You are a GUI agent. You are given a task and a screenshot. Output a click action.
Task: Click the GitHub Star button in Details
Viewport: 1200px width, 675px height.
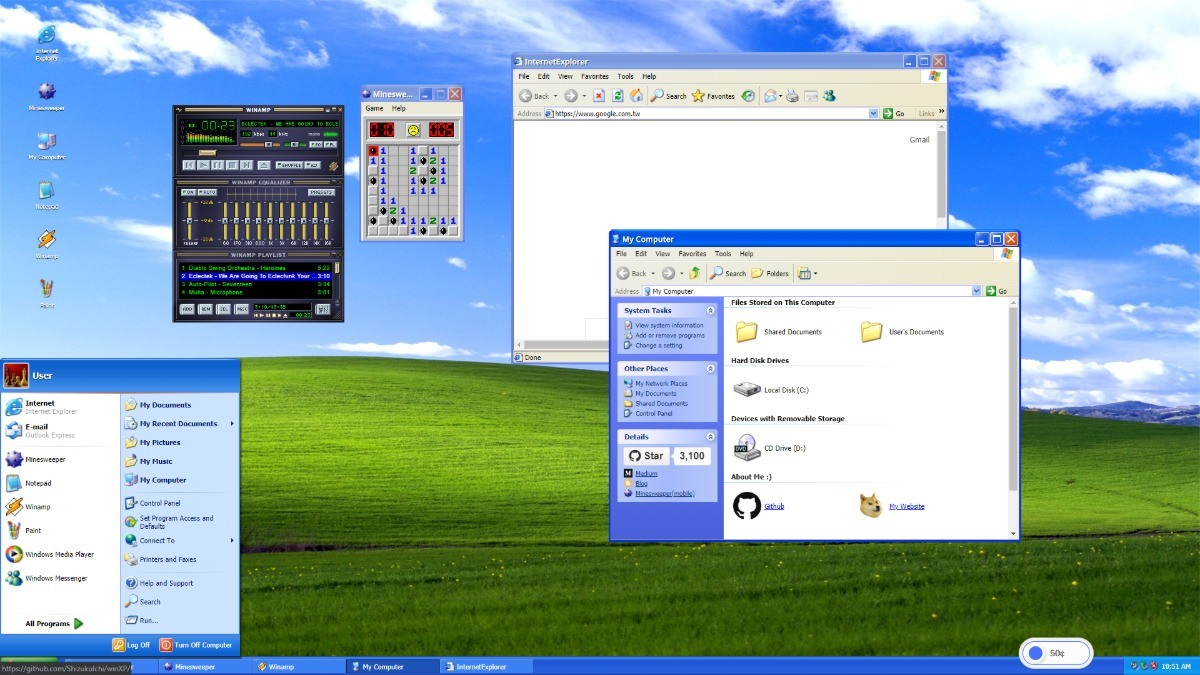(646, 456)
